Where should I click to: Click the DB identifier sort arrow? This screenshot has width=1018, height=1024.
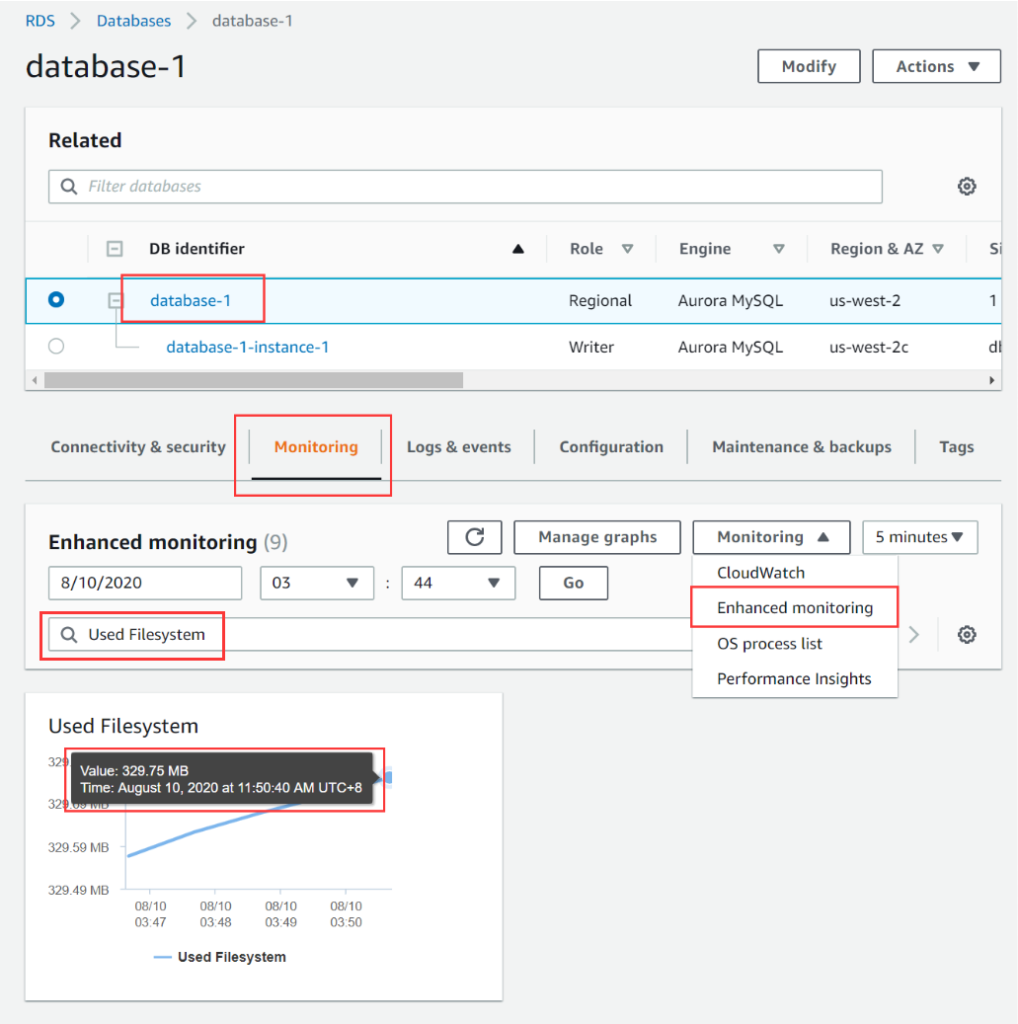tap(518, 249)
